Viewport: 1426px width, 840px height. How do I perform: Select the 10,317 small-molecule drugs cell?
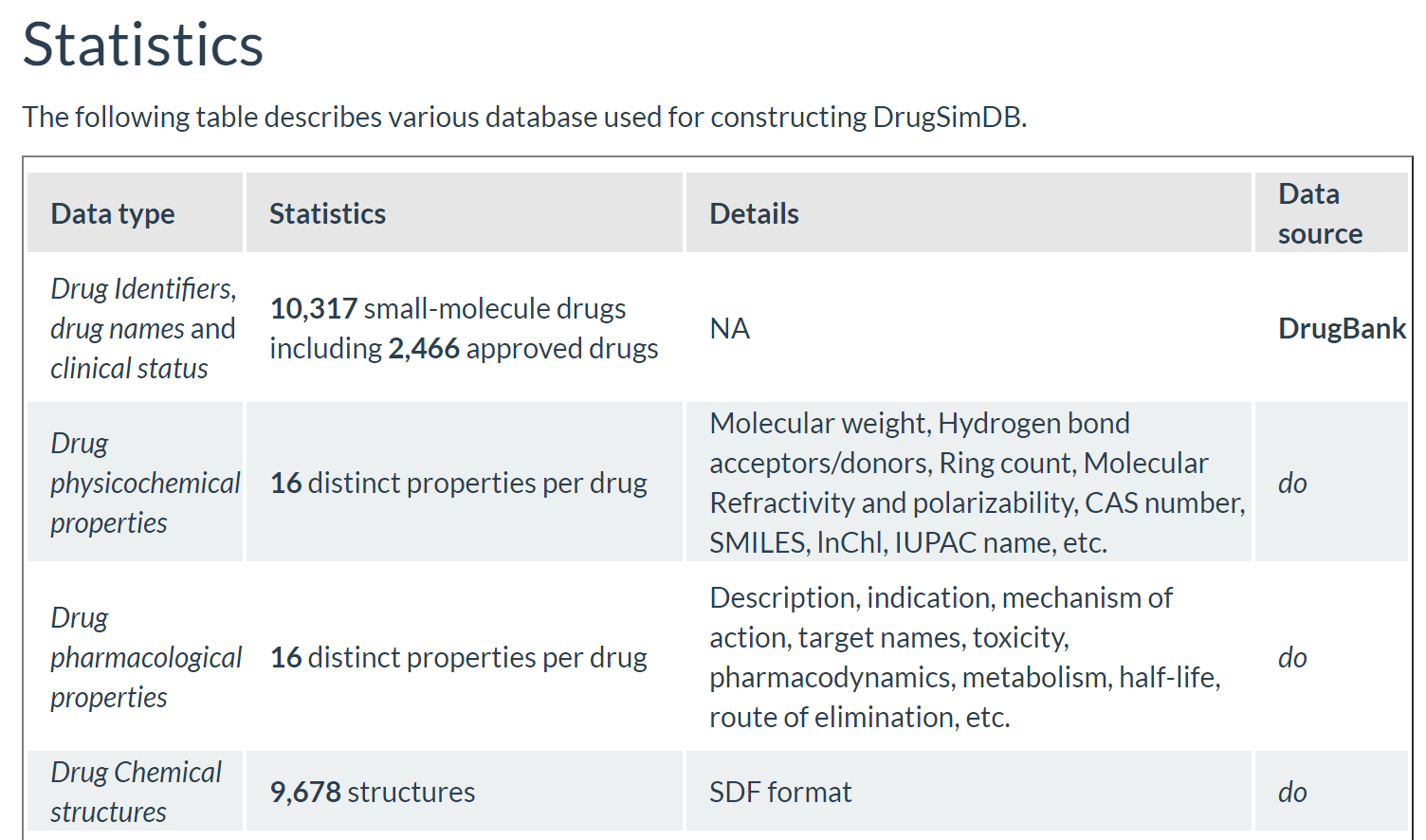click(464, 328)
